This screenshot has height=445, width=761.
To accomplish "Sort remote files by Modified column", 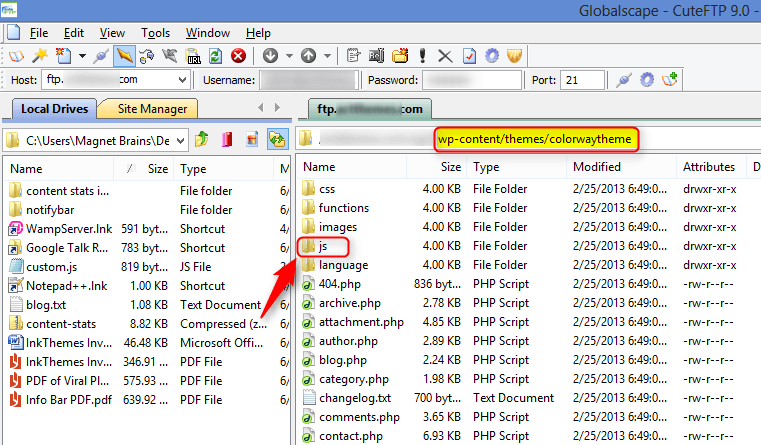I will pyautogui.click(x=621, y=167).
